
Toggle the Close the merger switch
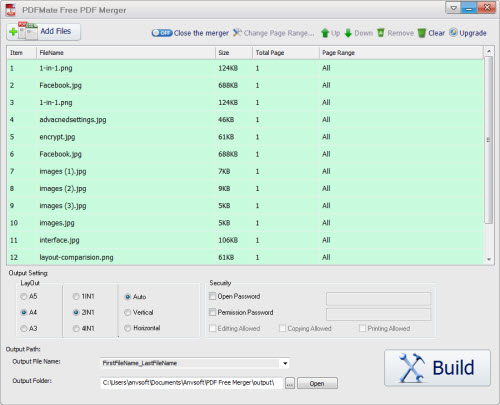(x=162, y=33)
